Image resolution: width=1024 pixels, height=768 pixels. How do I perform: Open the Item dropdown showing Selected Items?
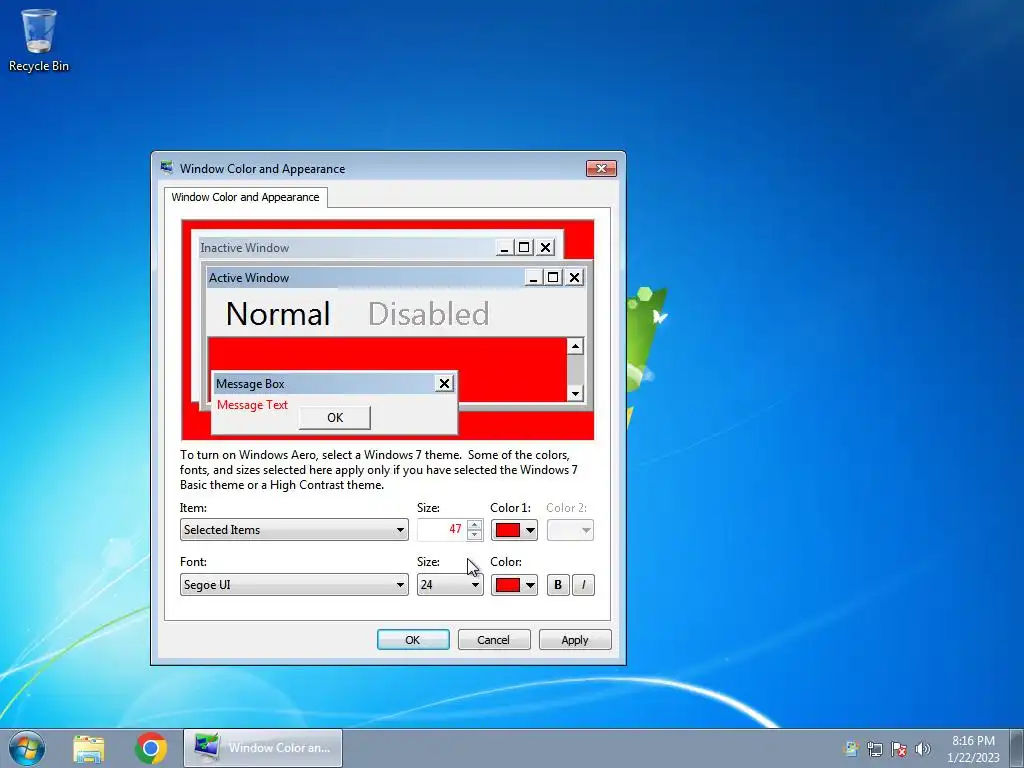pos(294,530)
